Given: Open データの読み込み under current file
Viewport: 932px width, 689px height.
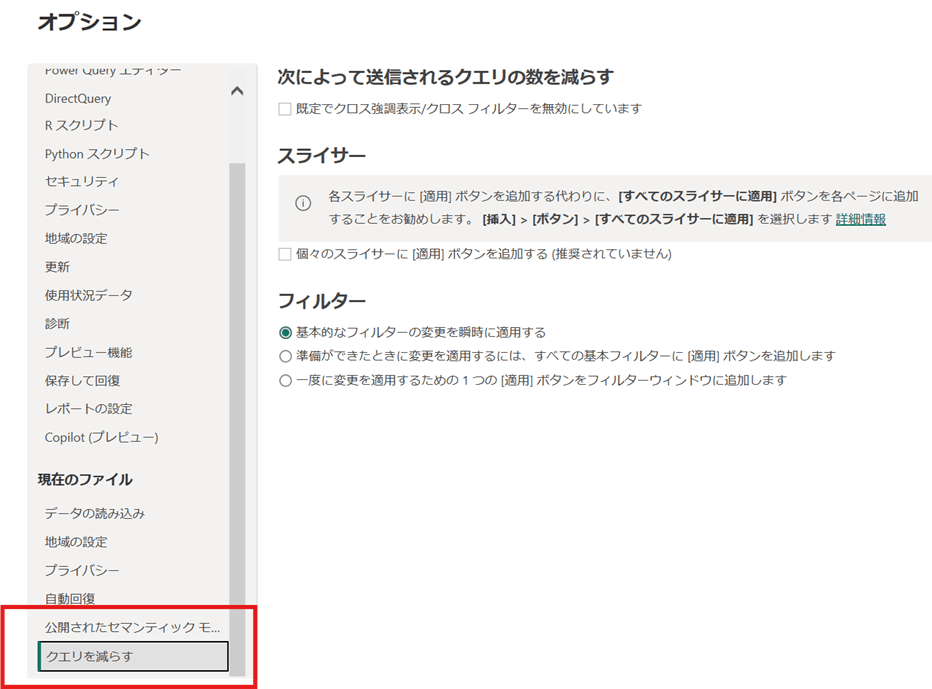Looking at the screenshot, I should (95, 513).
